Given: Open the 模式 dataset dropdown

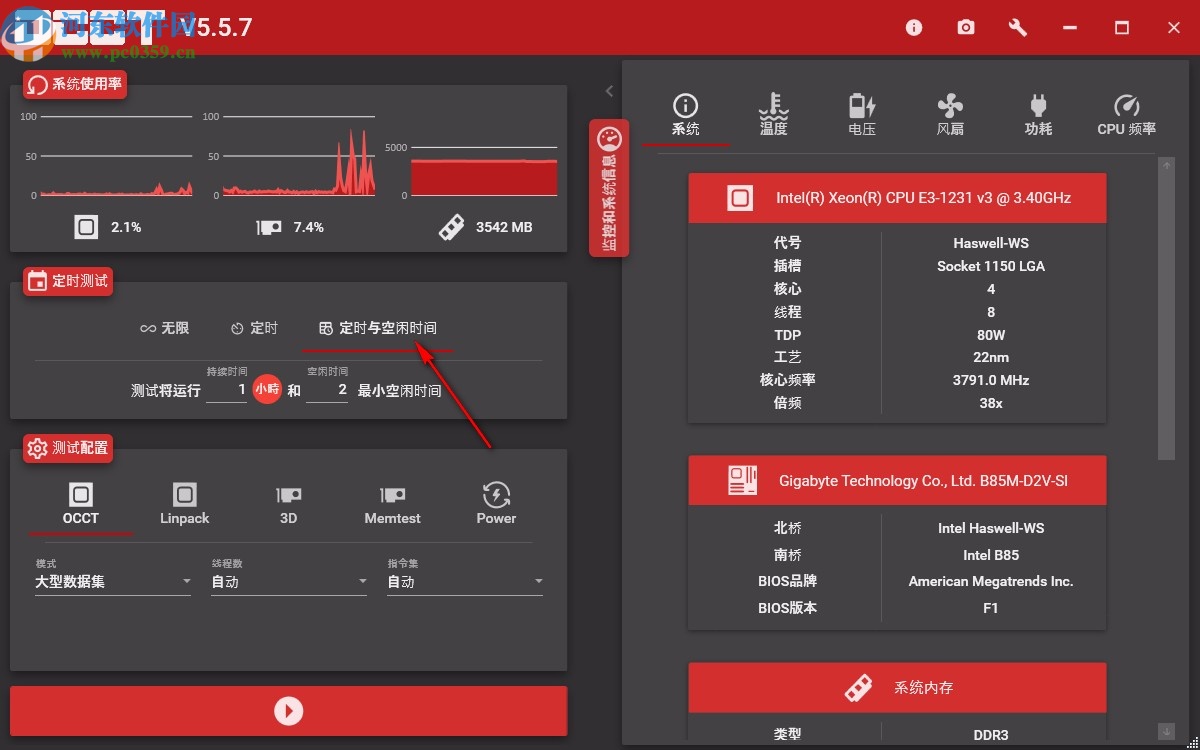Looking at the screenshot, I should (x=112, y=580).
